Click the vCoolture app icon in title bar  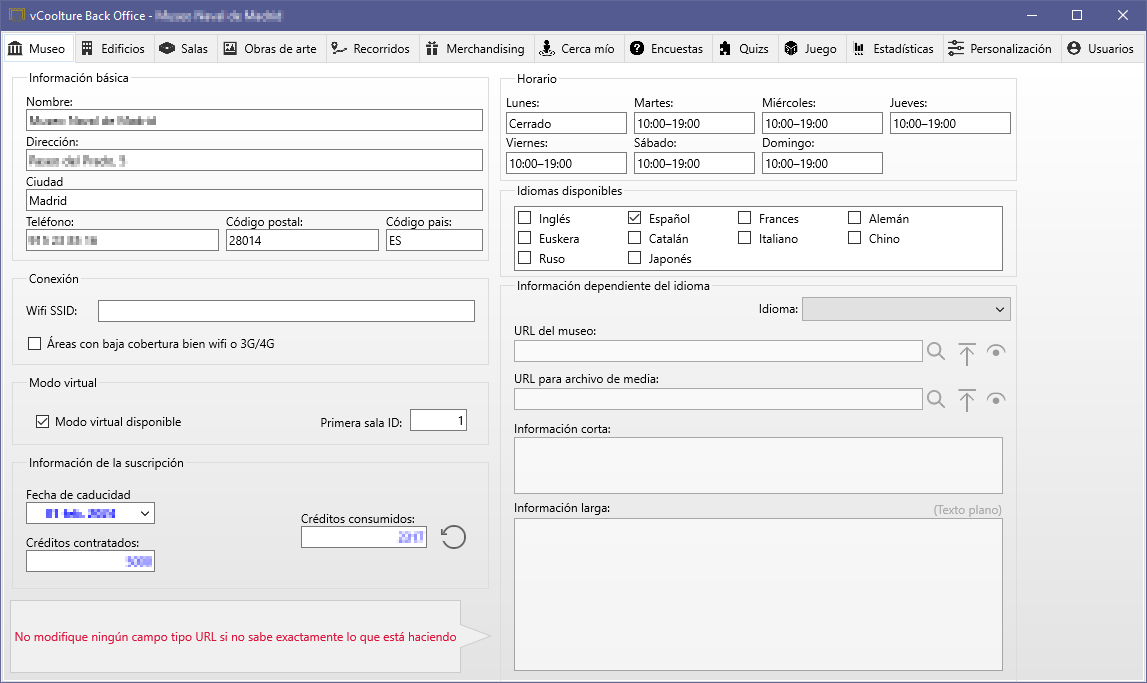16,15
